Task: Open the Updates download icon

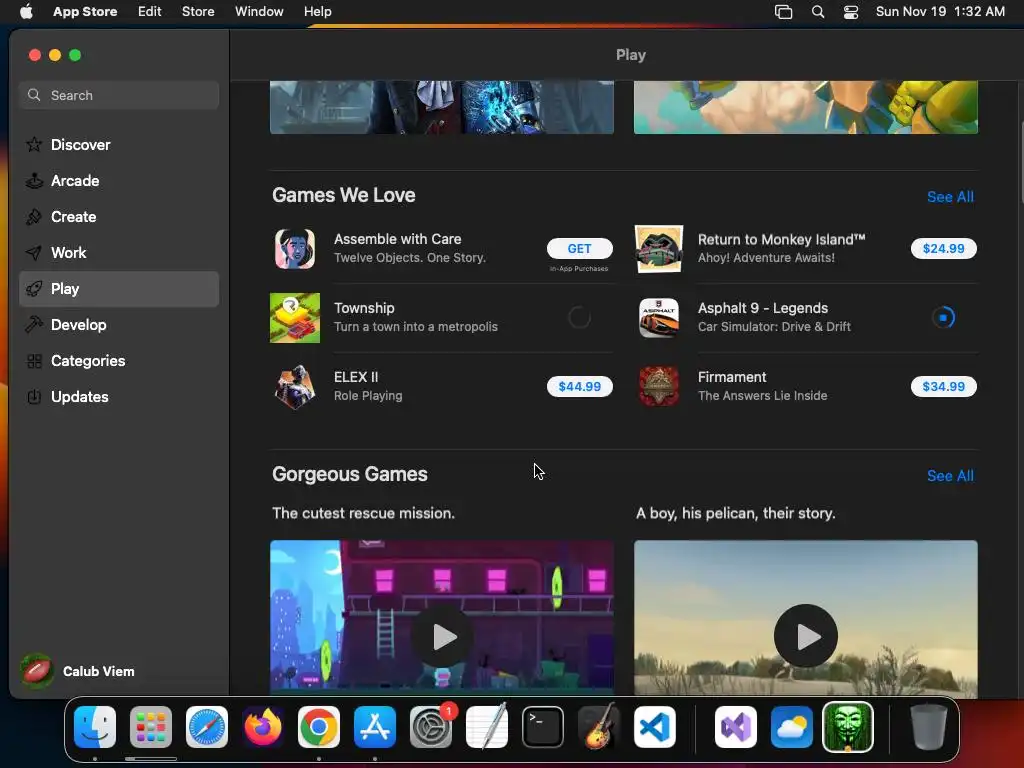Action: (x=34, y=396)
